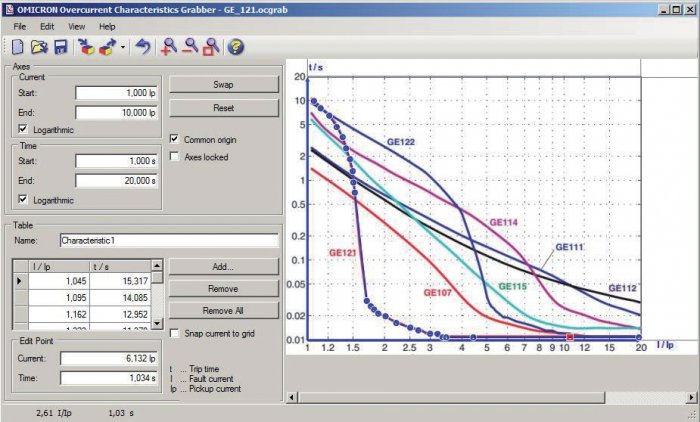Open the Edit menu

(x=47, y=27)
